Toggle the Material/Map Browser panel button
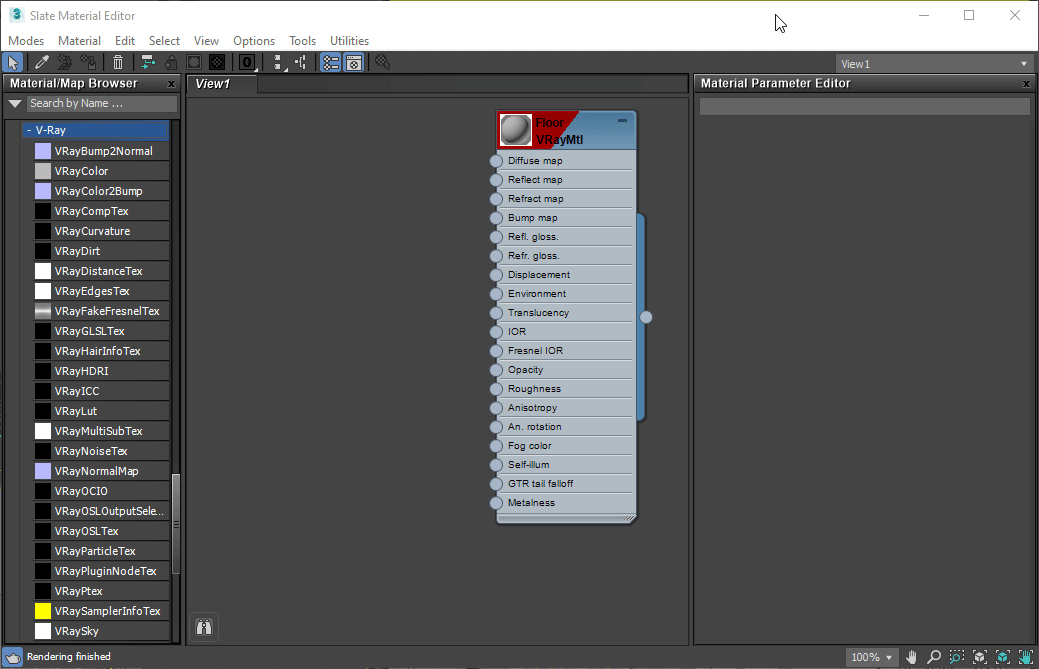1039x669 pixels. click(x=330, y=62)
